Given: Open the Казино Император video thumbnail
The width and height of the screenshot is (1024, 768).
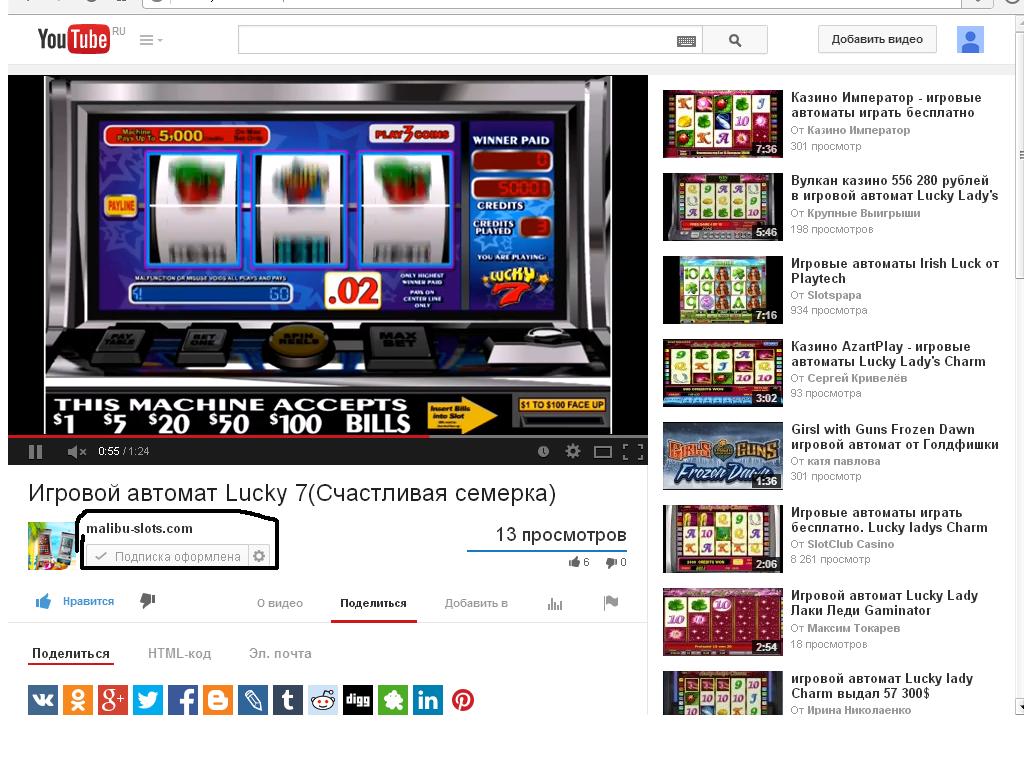Looking at the screenshot, I should (722, 124).
